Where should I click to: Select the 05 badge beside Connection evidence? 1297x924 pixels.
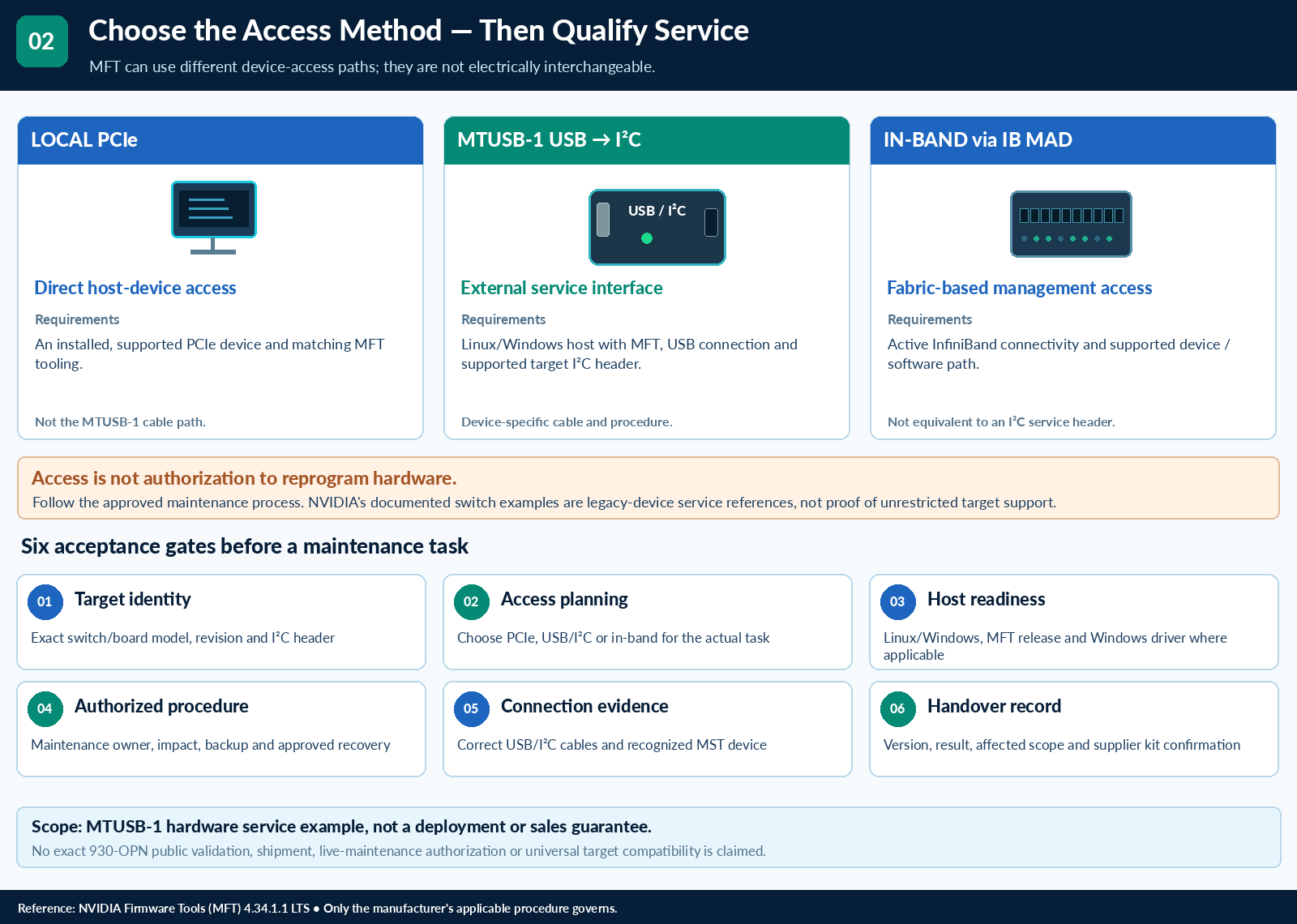coord(472,708)
